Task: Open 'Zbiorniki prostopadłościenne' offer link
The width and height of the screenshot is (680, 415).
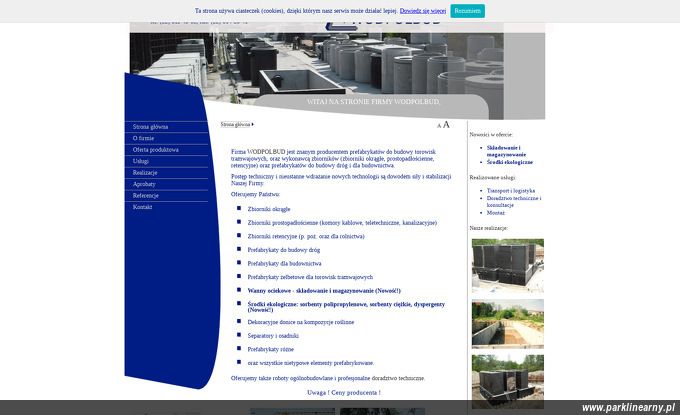Action: [342, 223]
